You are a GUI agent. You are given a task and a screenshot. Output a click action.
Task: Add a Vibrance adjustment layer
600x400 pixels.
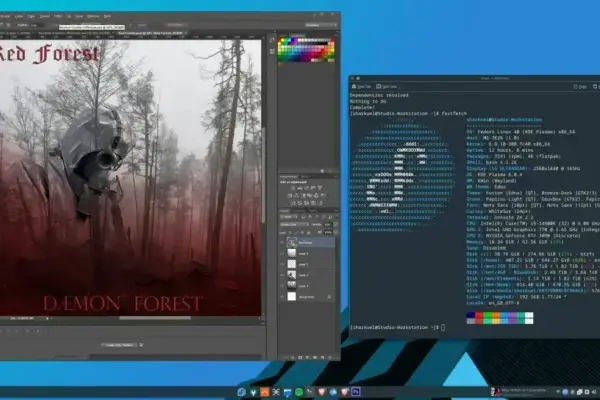click(320, 188)
